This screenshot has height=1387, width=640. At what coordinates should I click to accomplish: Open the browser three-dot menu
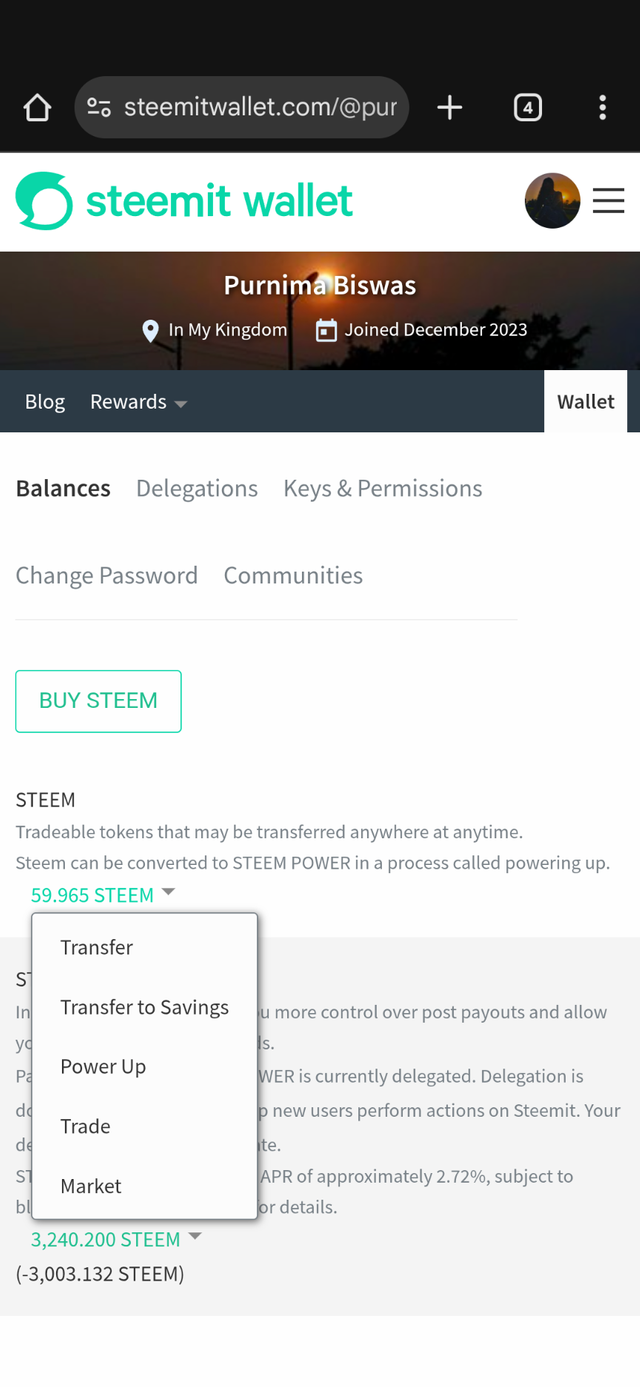pyautogui.click(x=602, y=107)
